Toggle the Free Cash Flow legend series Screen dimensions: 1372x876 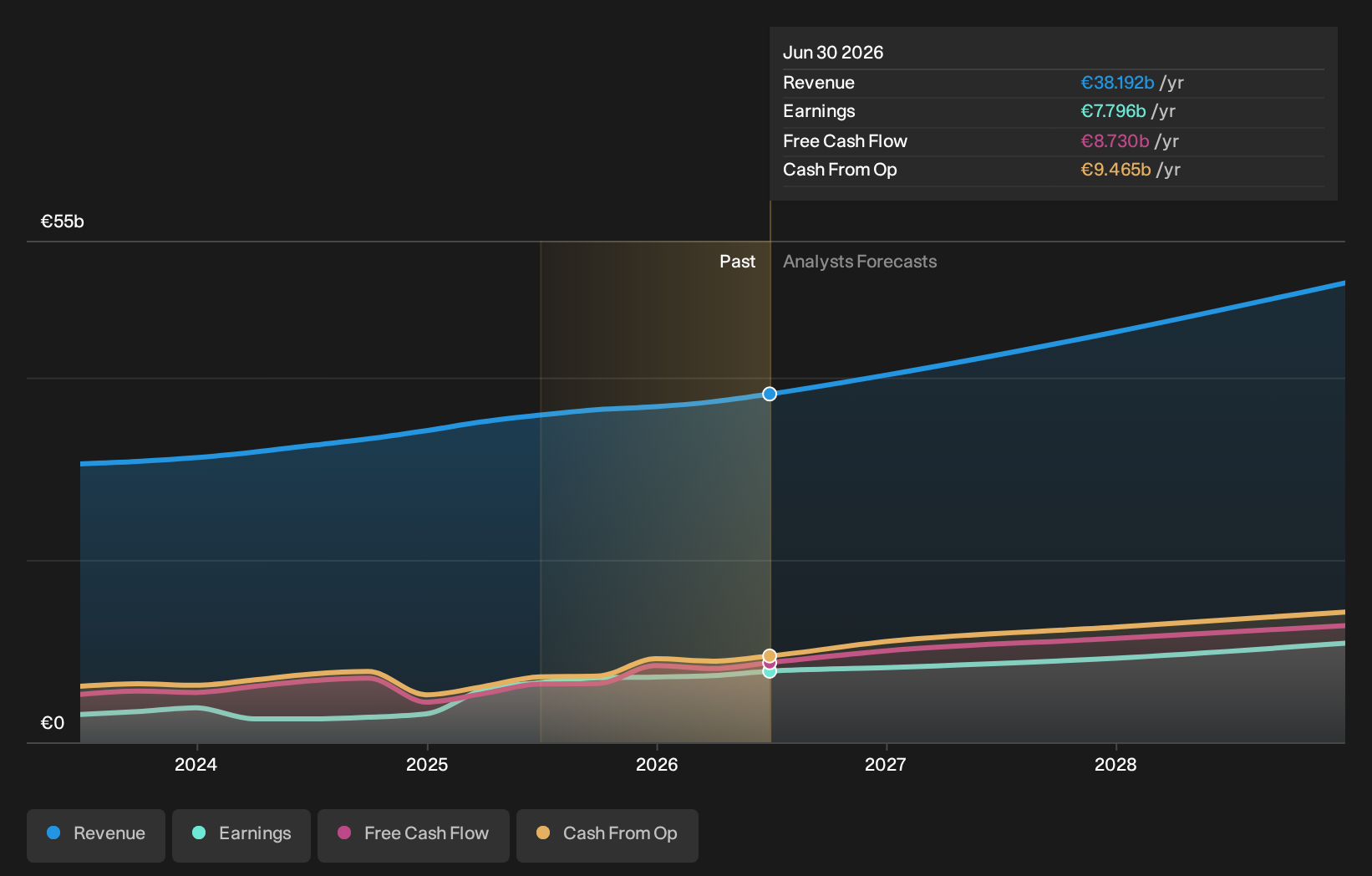point(414,834)
